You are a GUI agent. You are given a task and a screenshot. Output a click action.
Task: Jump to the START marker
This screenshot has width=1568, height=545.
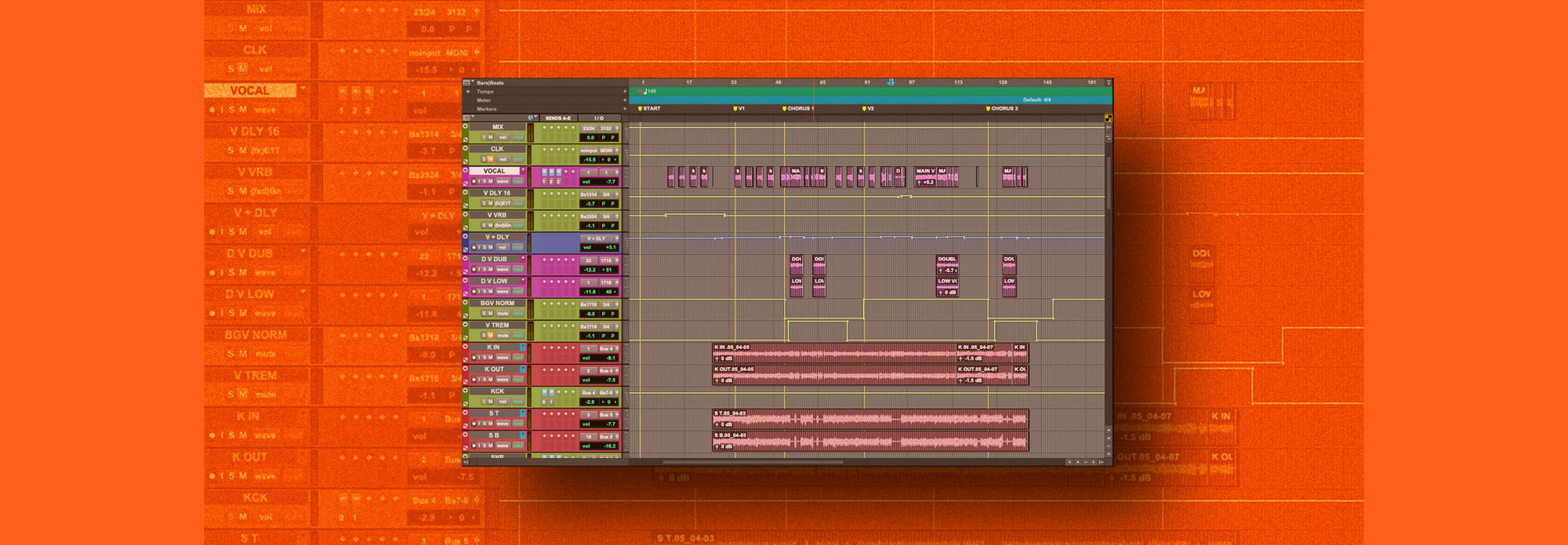pos(649,108)
